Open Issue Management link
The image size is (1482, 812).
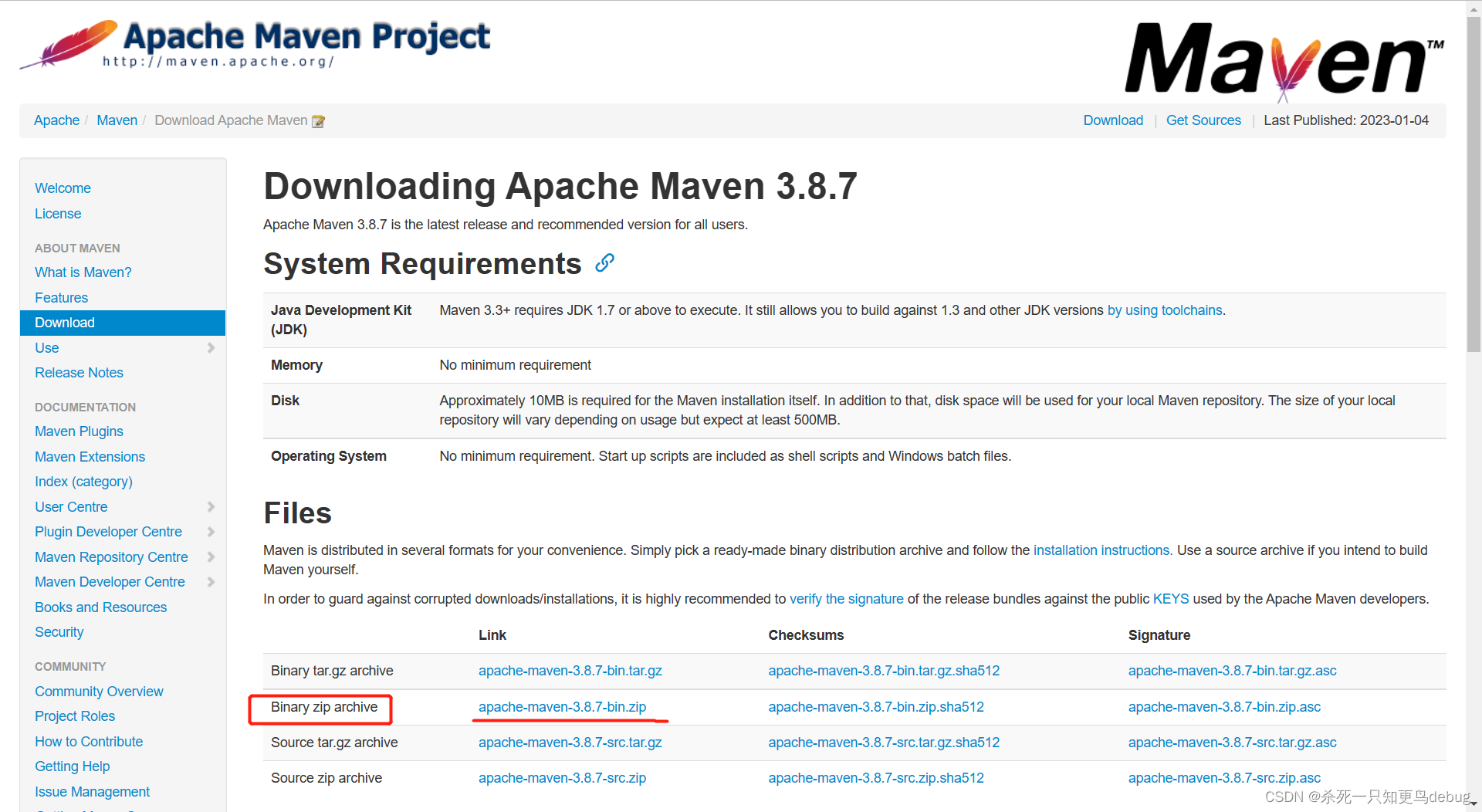(x=92, y=792)
